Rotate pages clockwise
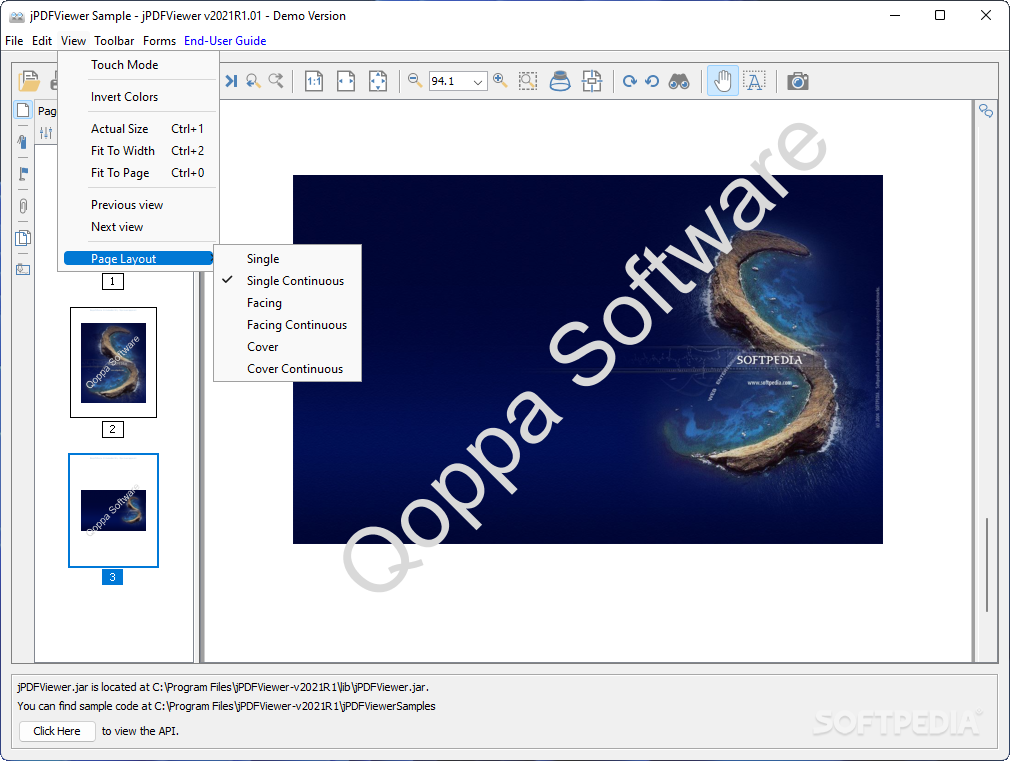Viewport: 1010px width, 761px height. click(629, 81)
